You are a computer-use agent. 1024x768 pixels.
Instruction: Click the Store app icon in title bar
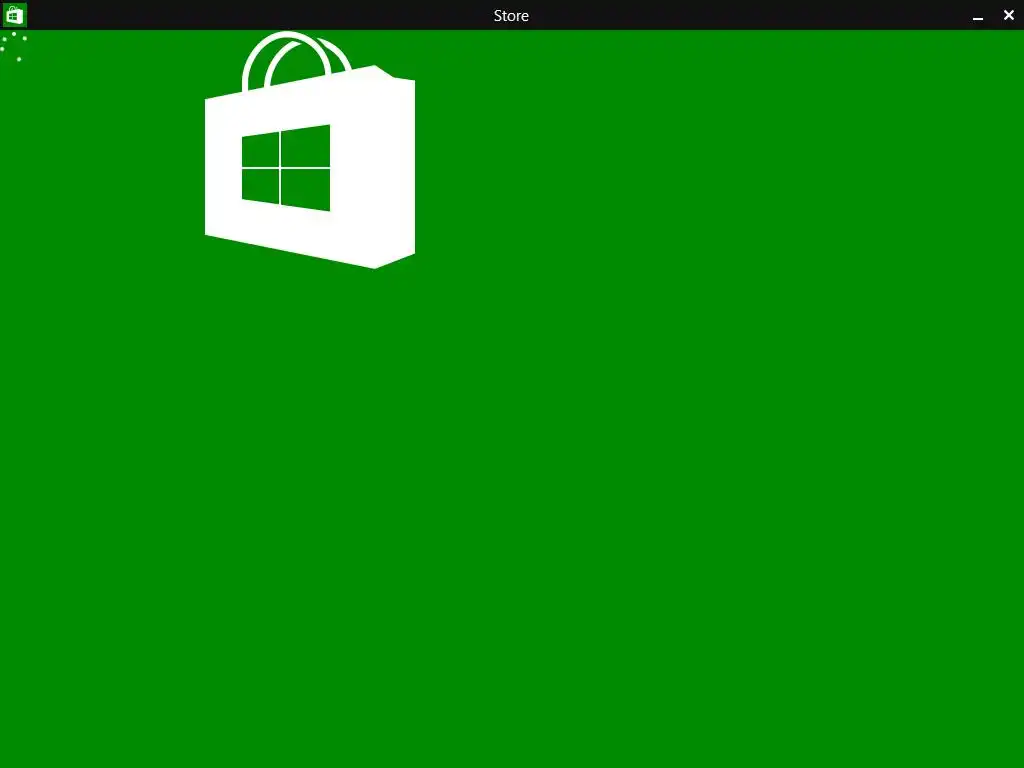click(x=14, y=15)
